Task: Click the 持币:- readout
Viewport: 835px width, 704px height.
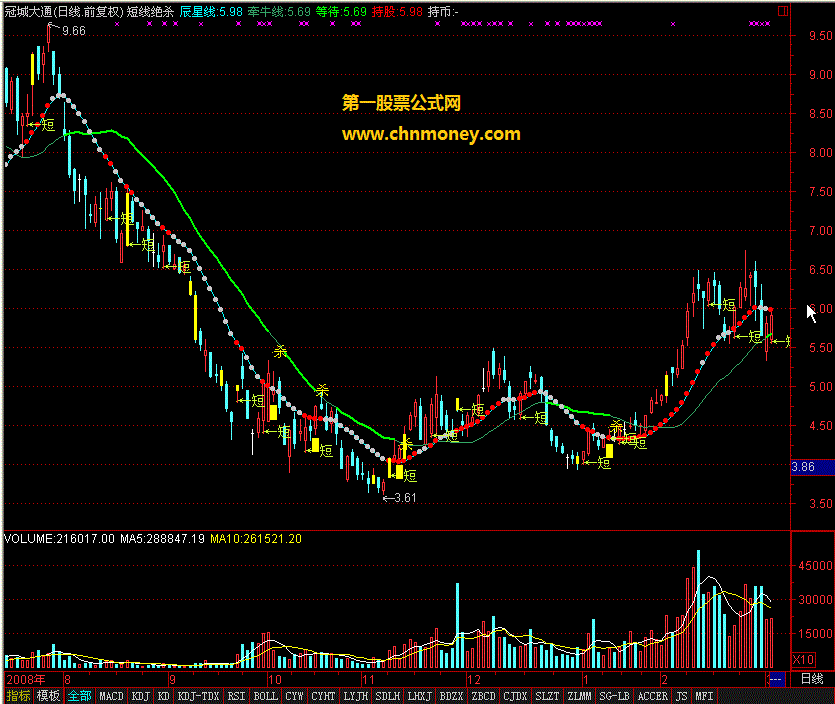Action: point(443,12)
